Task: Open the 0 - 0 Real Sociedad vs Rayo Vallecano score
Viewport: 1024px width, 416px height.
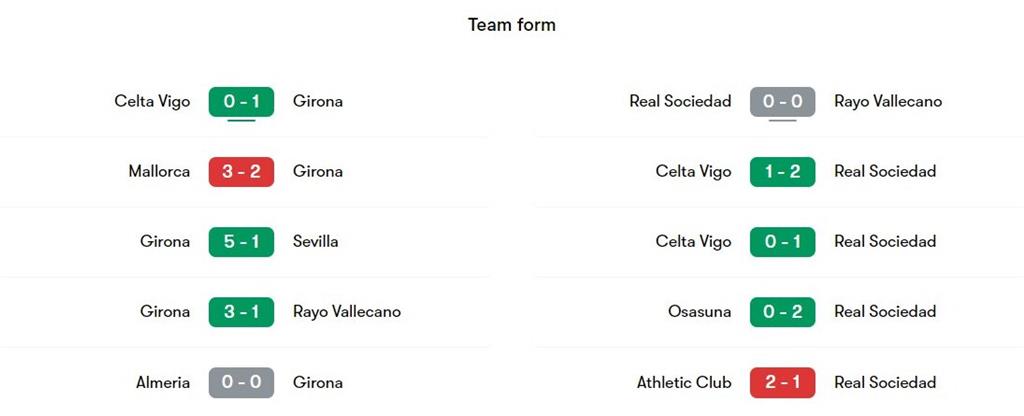Action: tap(782, 101)
